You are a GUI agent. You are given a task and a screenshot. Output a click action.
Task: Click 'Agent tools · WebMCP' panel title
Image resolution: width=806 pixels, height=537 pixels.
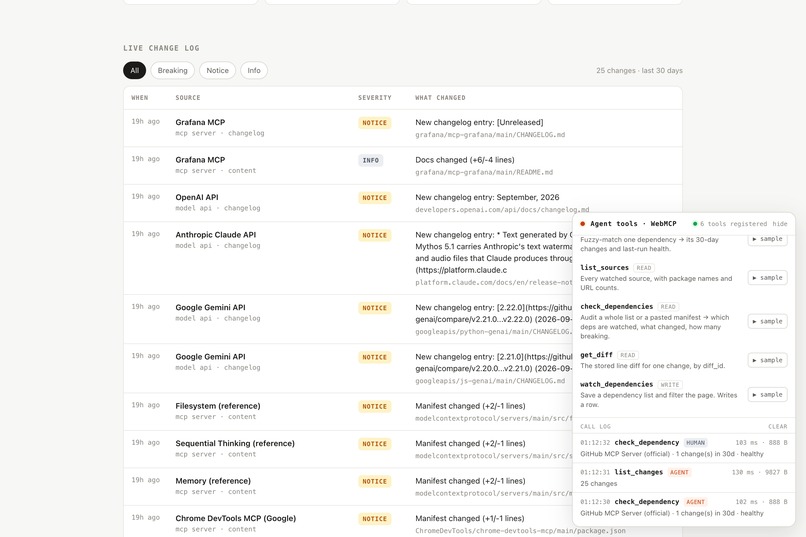(633, 224)
